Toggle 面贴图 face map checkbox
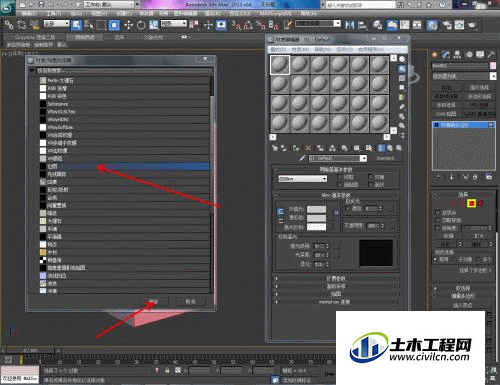 [348, 184]
